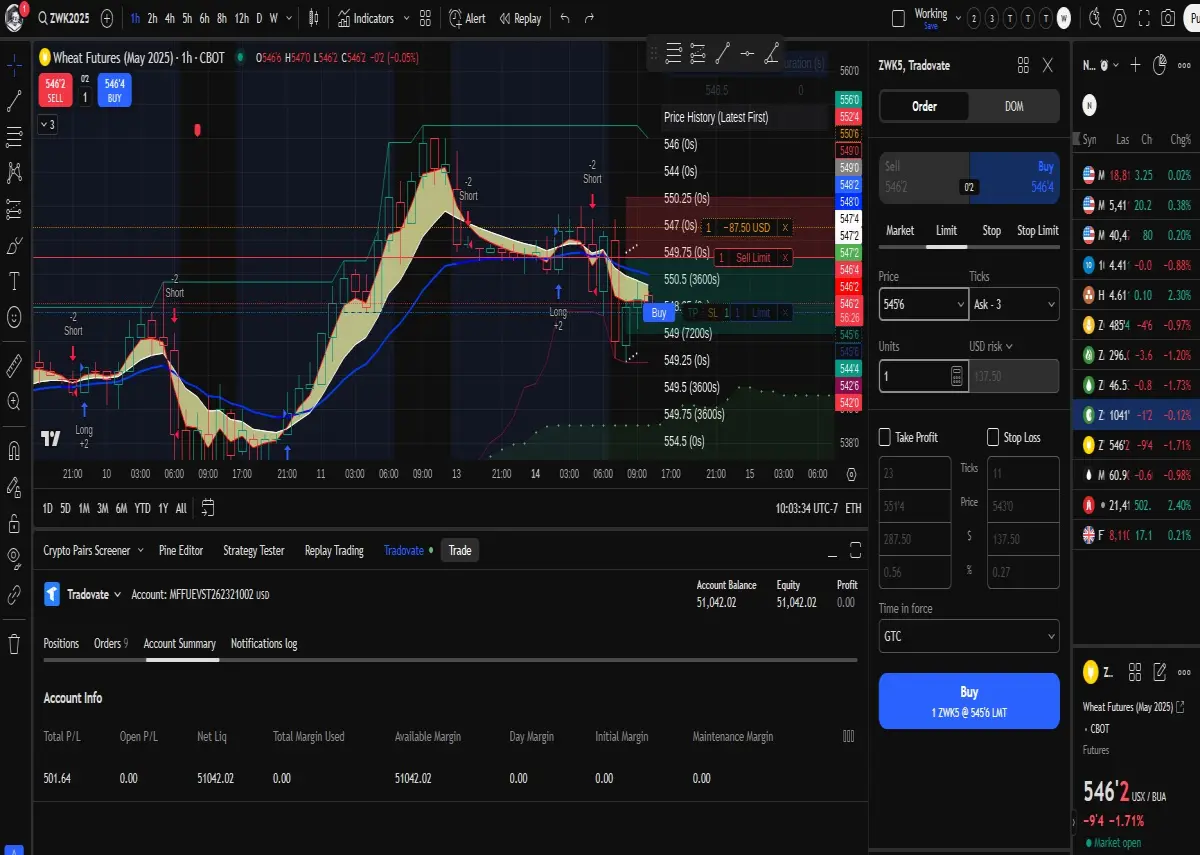Open the Notifications log tab
Image resolution: width=1200 pixels, height=855 pixels.
[x=264, y=643]
